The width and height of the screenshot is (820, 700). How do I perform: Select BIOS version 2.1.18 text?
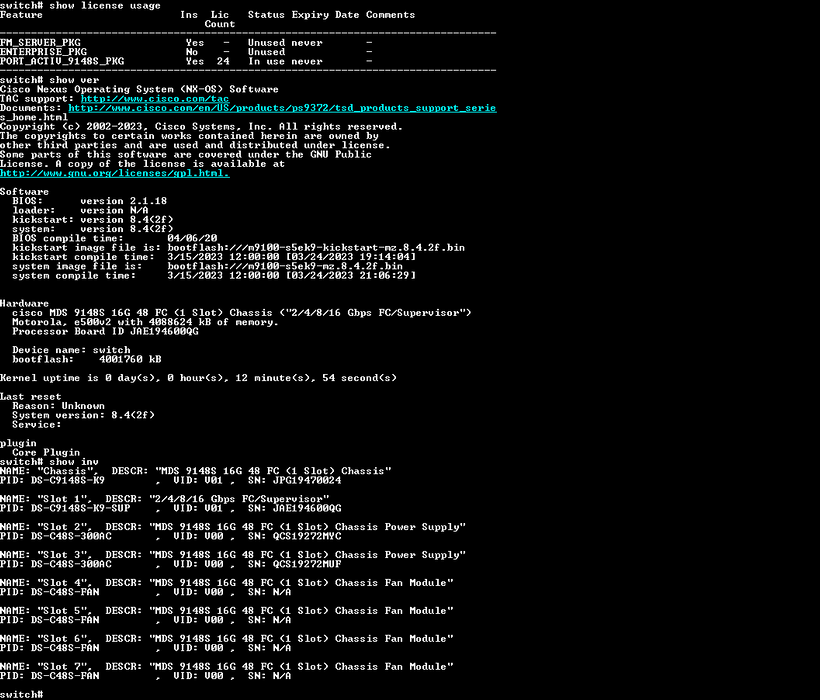89,201
